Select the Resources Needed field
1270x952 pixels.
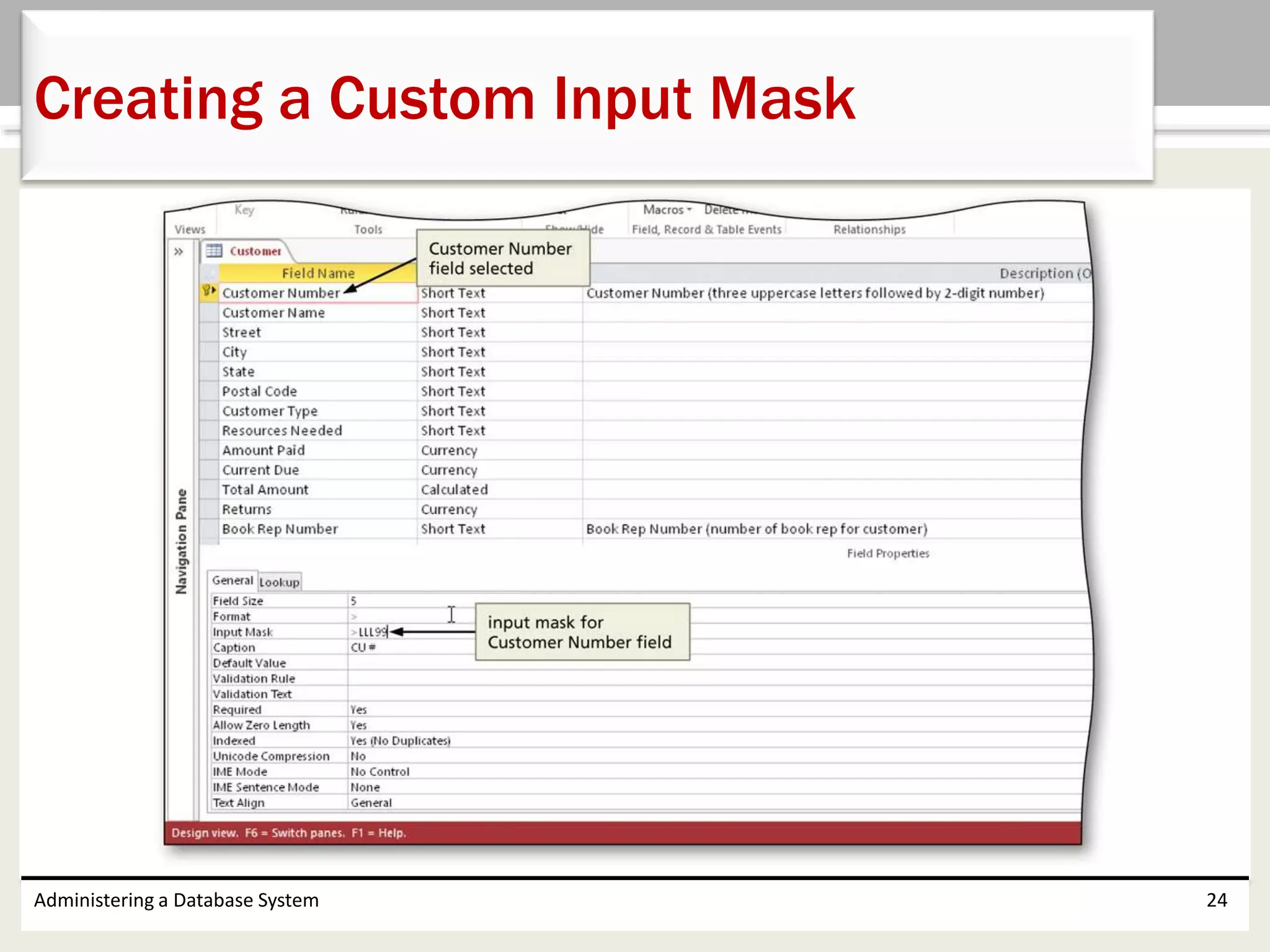click(x=318, y=431)
